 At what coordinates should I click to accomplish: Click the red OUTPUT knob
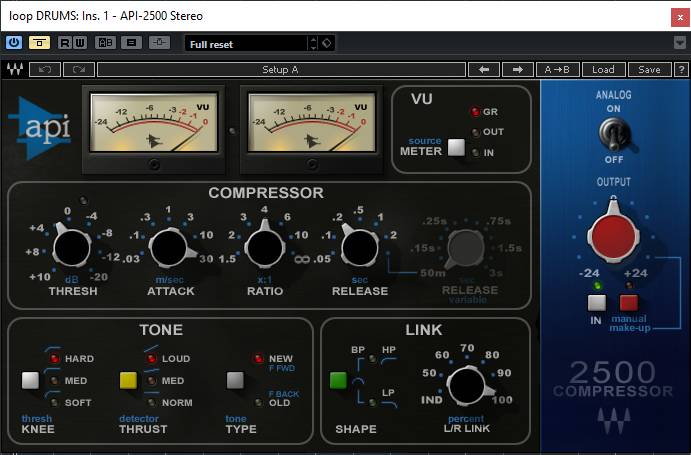[613, 236]
